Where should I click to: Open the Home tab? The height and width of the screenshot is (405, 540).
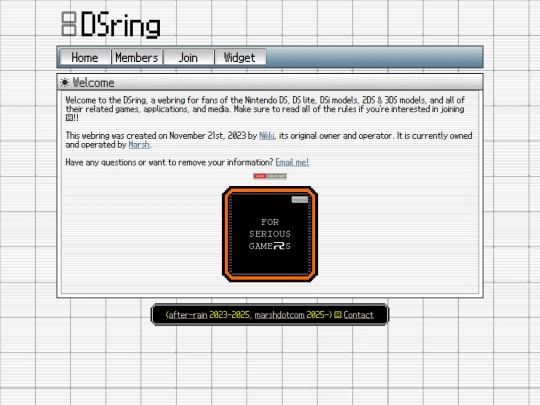[85, 57]
